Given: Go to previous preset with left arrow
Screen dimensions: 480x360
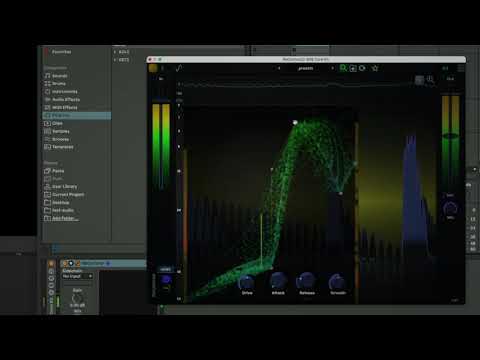Looking at the screenshot, I should point(279,68).
